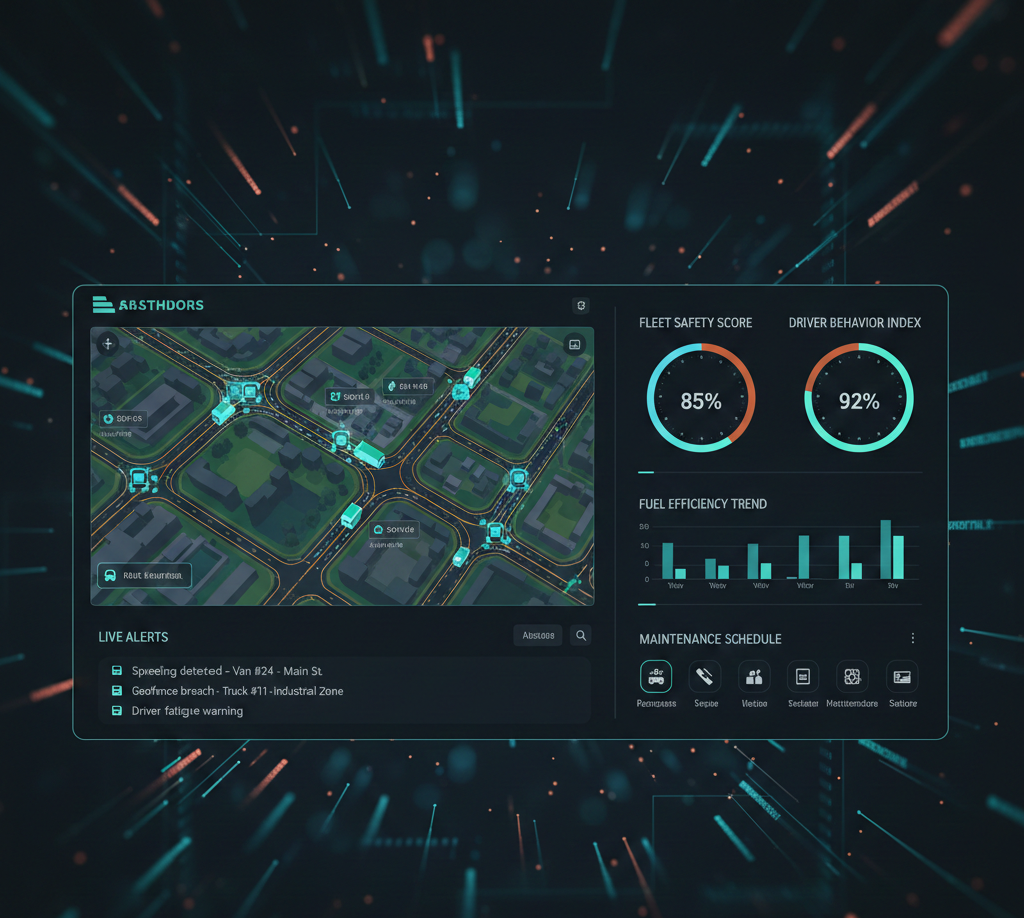
Task: Click the teal truck at map center
Action: pos(367,454)
